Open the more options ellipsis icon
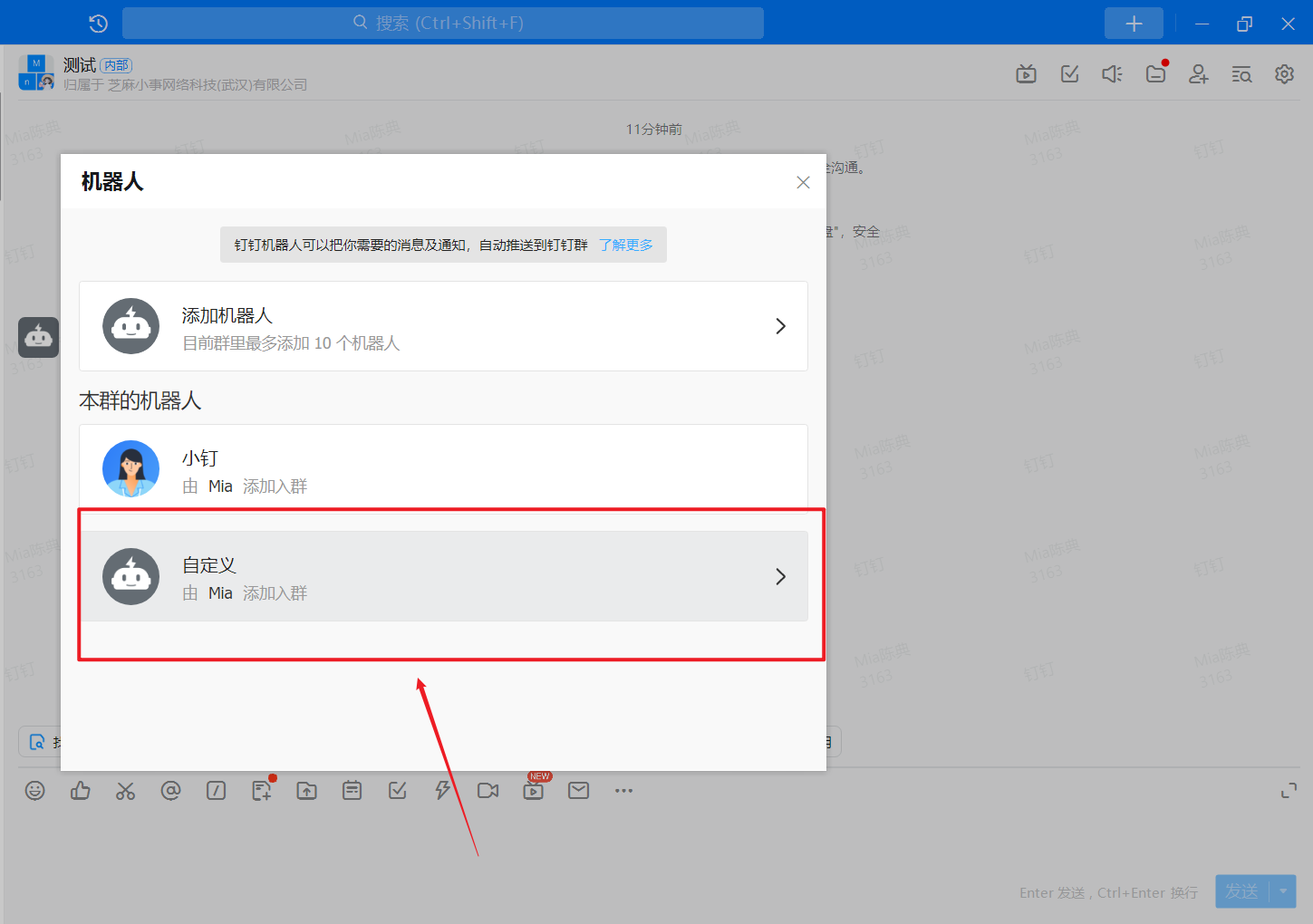Viewport: 1313px width, 924px height. [x=623, y=791]
